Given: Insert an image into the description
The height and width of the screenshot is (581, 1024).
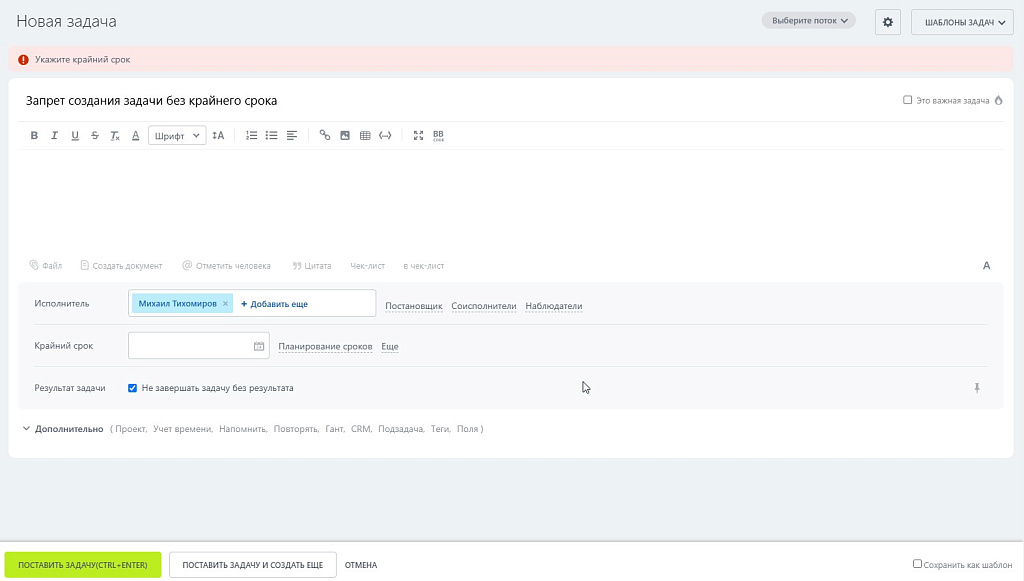Looking at the screenshot, I should (x=345, y=135).
